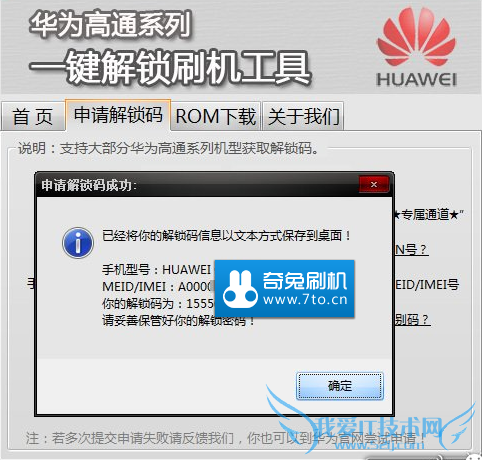Click the www.7to.cn website text

pos(305,300)
